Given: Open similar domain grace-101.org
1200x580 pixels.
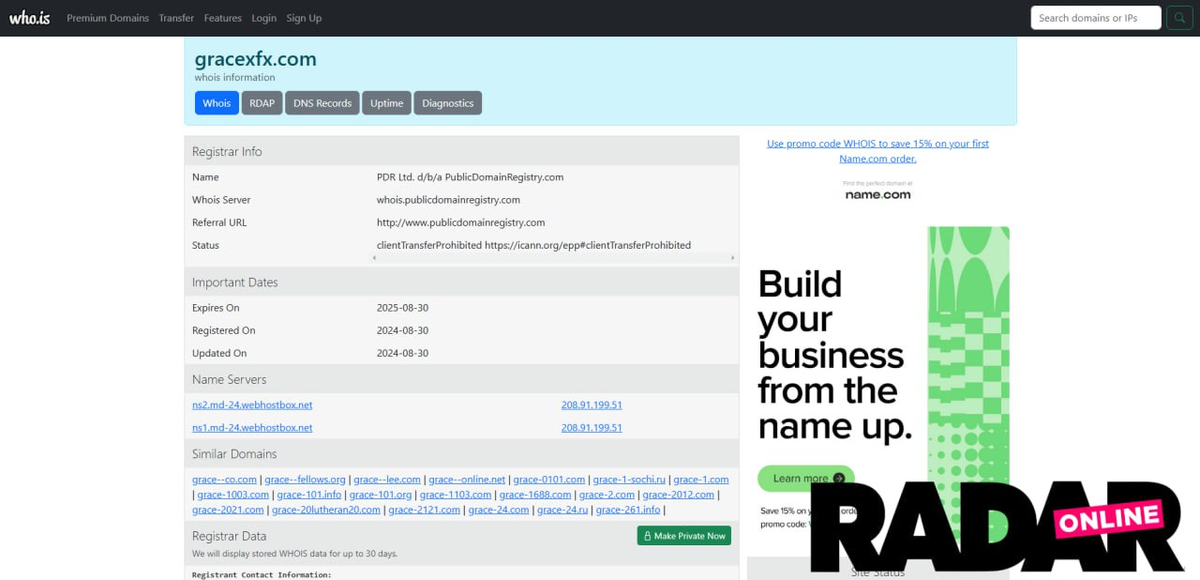Looking at the screenshot, I should point(381,495).
